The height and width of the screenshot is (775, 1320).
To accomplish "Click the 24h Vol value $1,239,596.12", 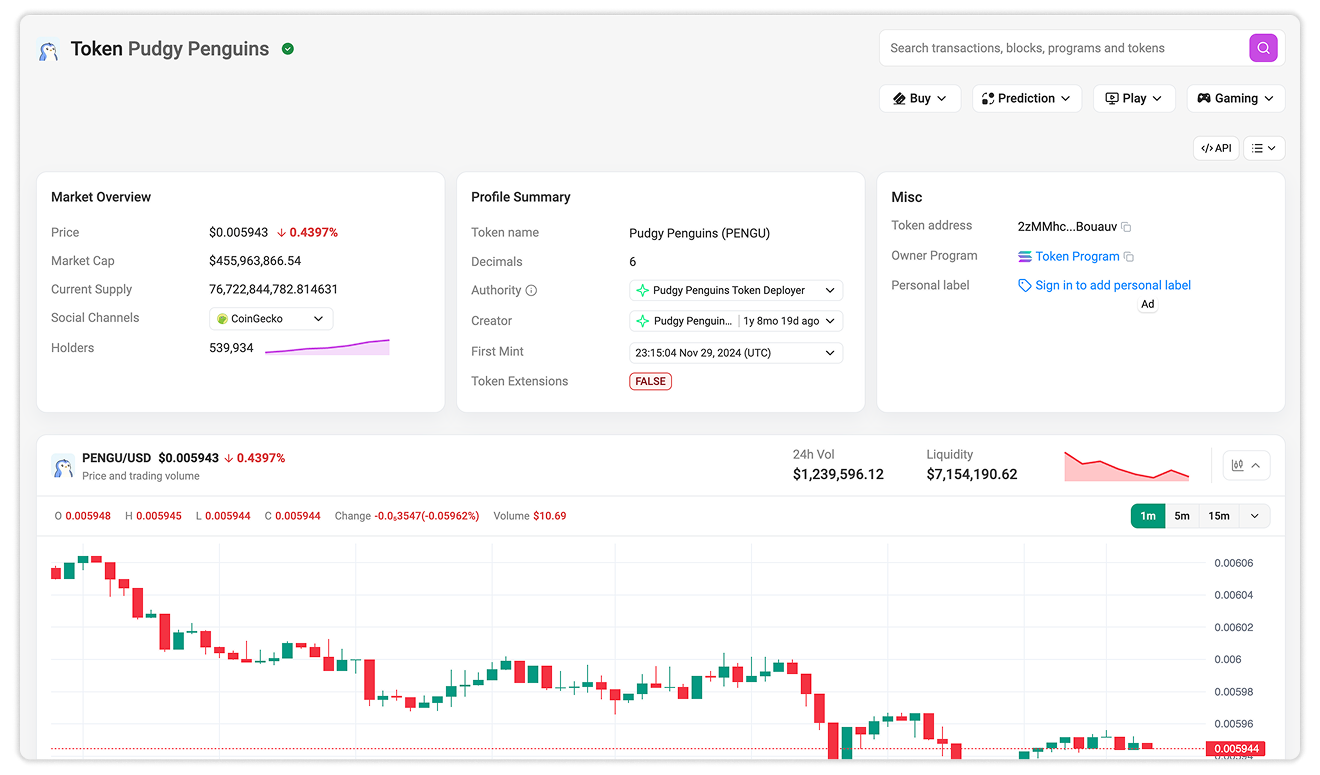I will tap(838, 474).
